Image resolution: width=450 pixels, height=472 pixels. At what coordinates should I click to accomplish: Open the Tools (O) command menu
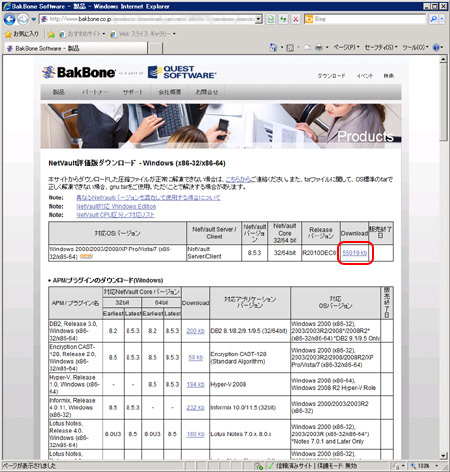click(415, 48)
